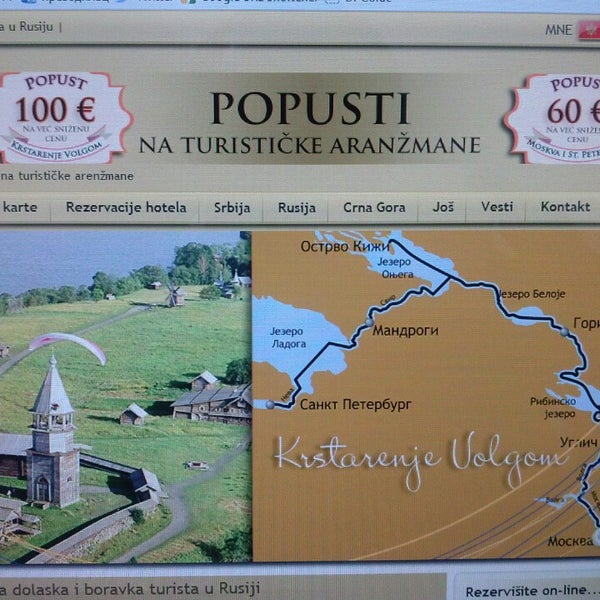Open the karte menu item

click(x=20, y=207)
